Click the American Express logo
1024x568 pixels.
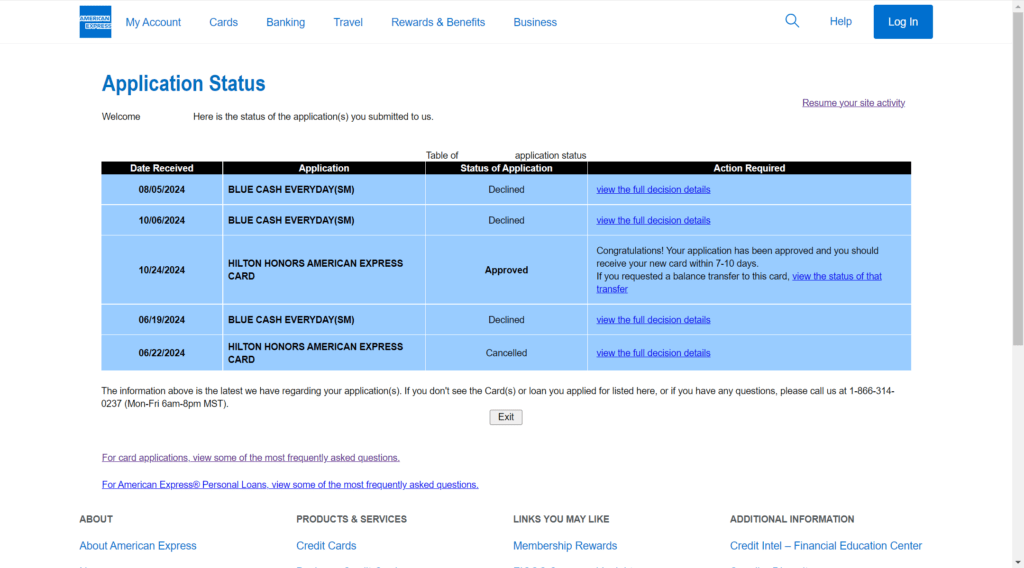click(95, 22)
